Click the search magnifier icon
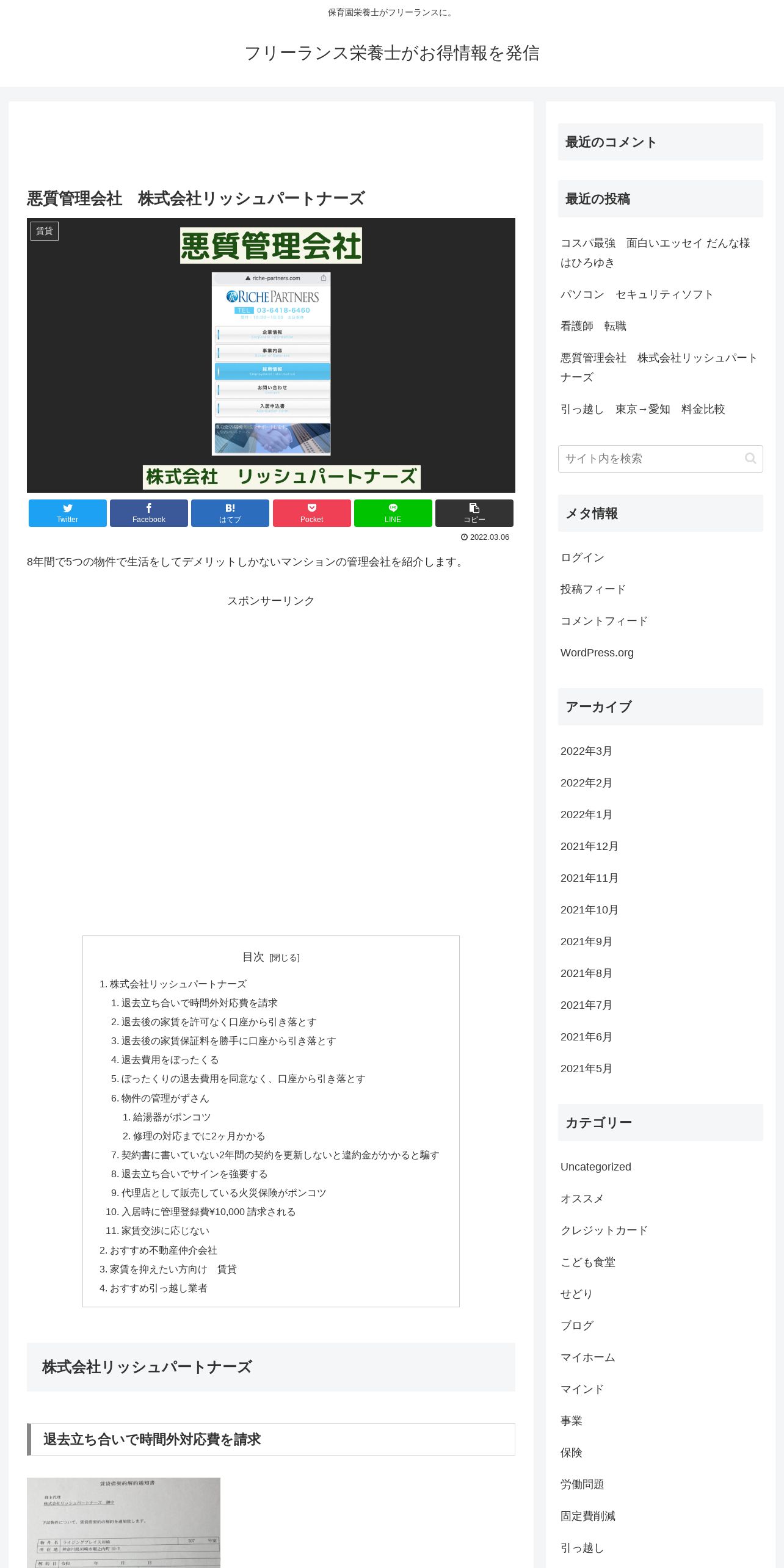Viewport: 784px width, 1568px height. [750, 459]
